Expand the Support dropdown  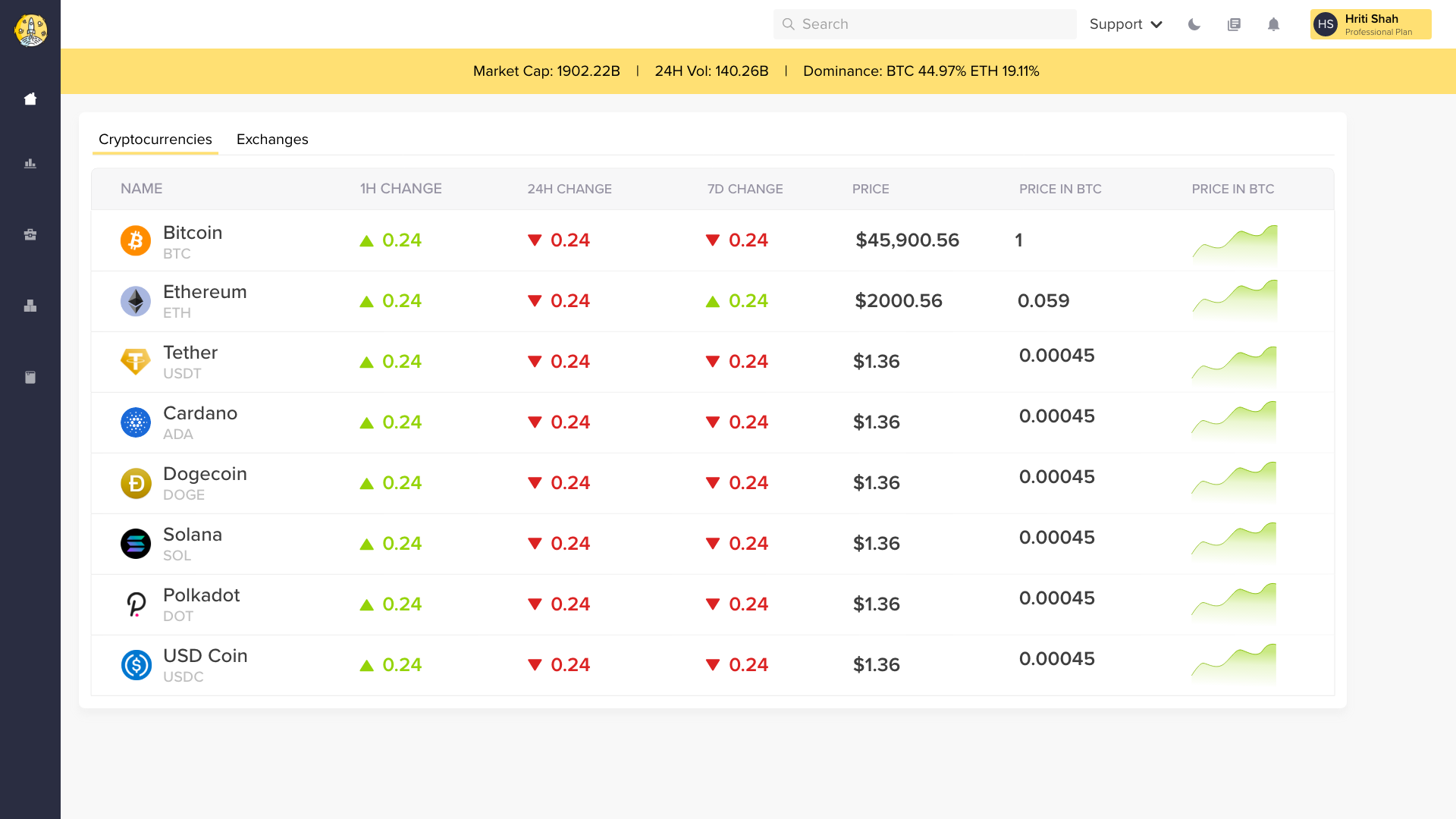click(1125, 24)
